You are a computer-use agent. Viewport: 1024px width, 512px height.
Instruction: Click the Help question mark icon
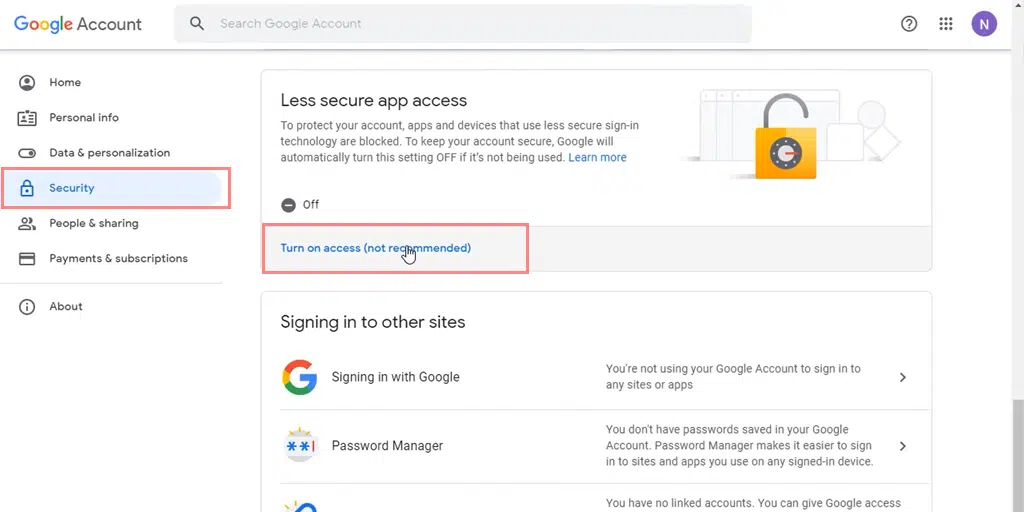click(x=909, y=24)
